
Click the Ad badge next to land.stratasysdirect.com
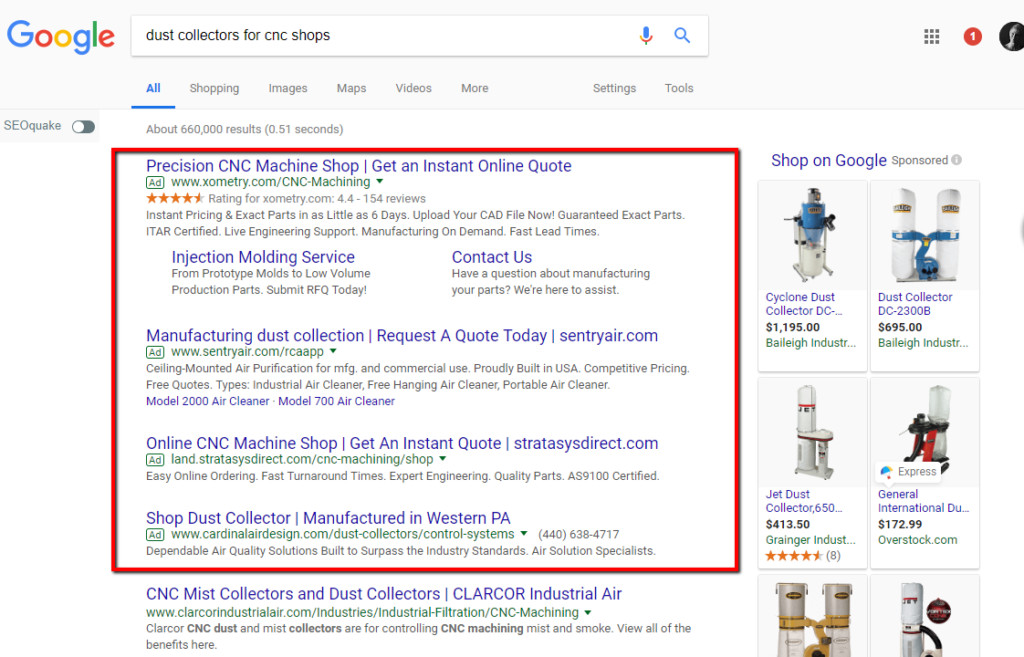point(155,460)
